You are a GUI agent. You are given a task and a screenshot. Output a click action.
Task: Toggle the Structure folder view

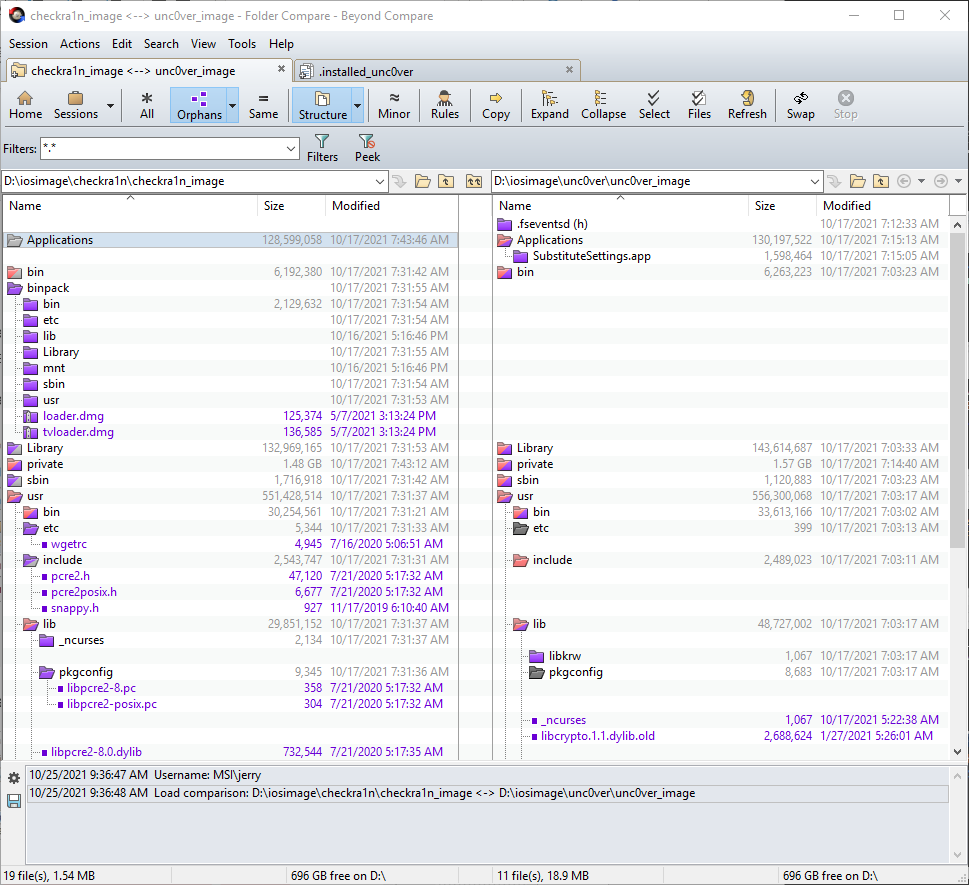(323, 105)
